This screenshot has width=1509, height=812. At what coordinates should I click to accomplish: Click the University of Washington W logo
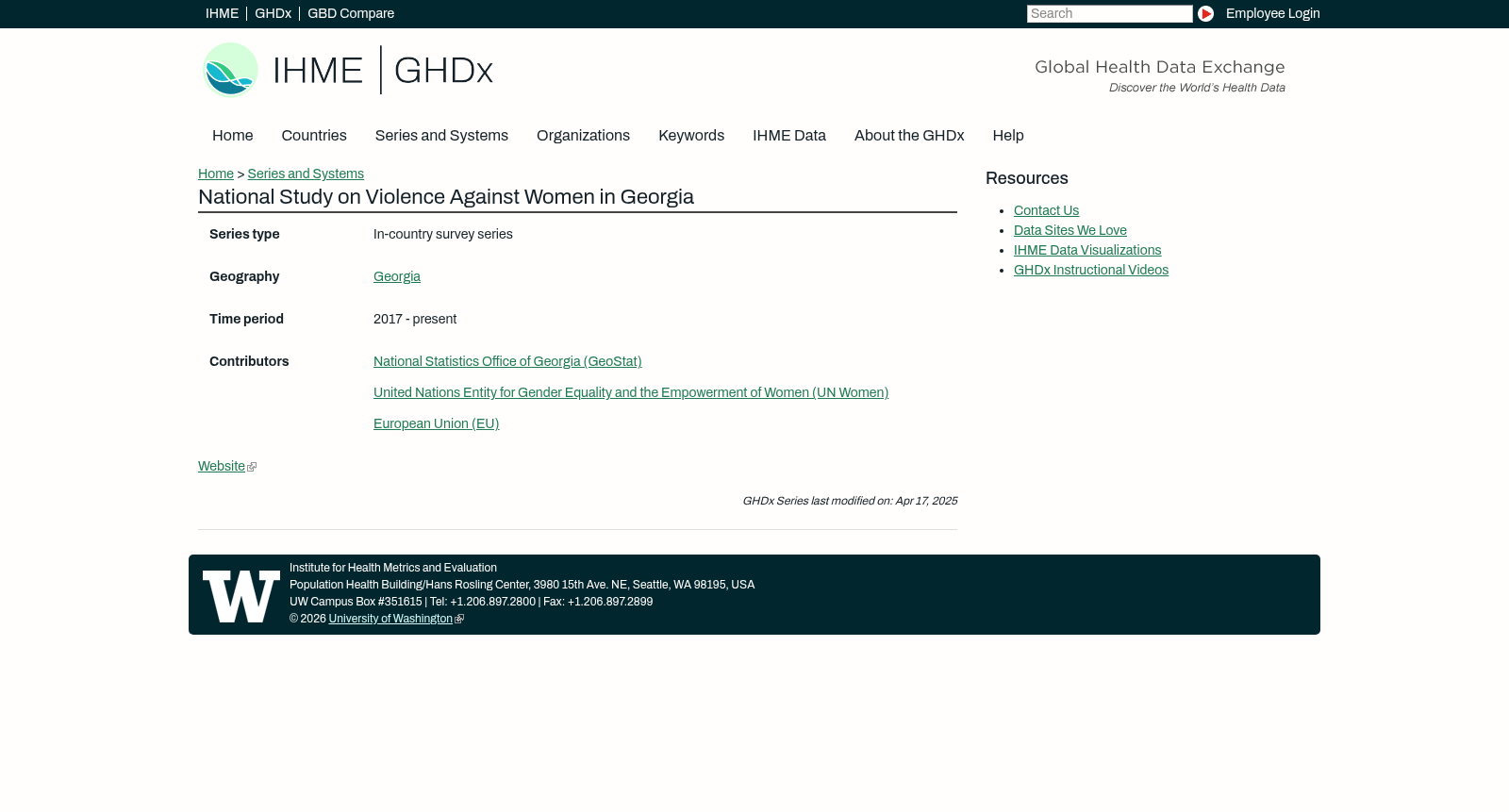[x=241, y=596]
